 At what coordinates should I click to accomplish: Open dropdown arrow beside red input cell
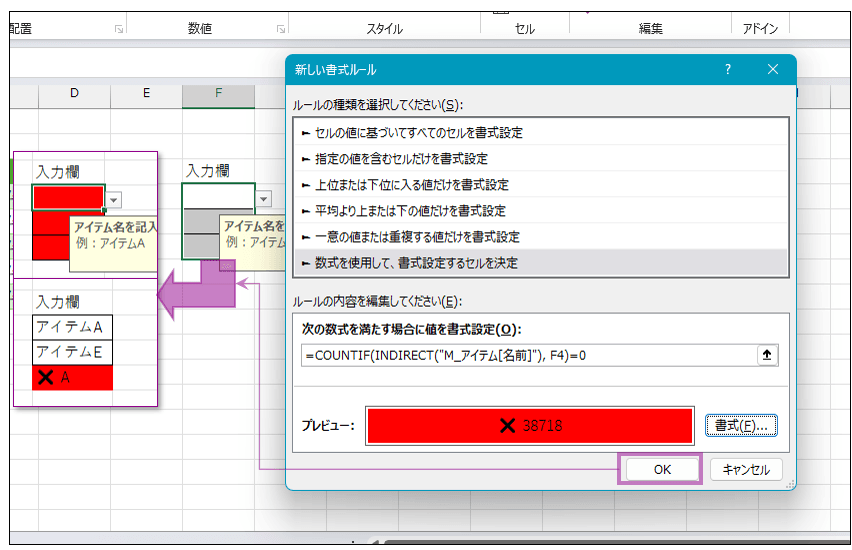(115, 199)
